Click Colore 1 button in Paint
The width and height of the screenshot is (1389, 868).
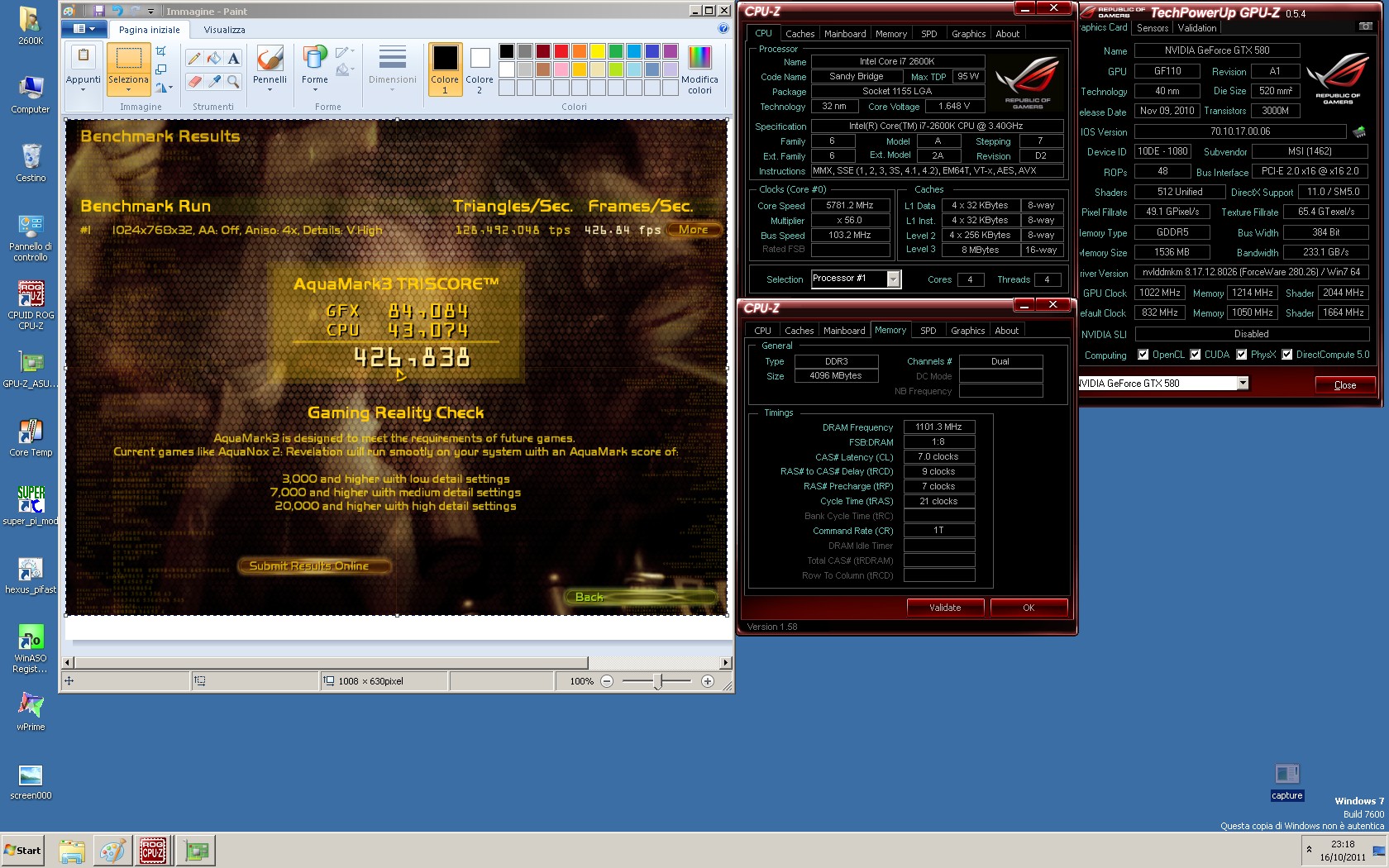445,69
